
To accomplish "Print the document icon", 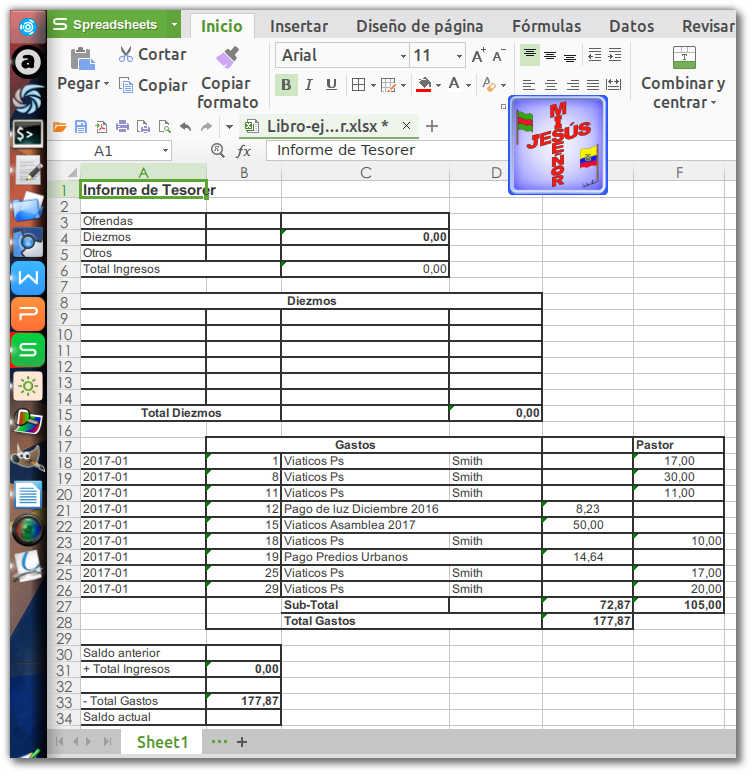I will click(x=122, y=127).
